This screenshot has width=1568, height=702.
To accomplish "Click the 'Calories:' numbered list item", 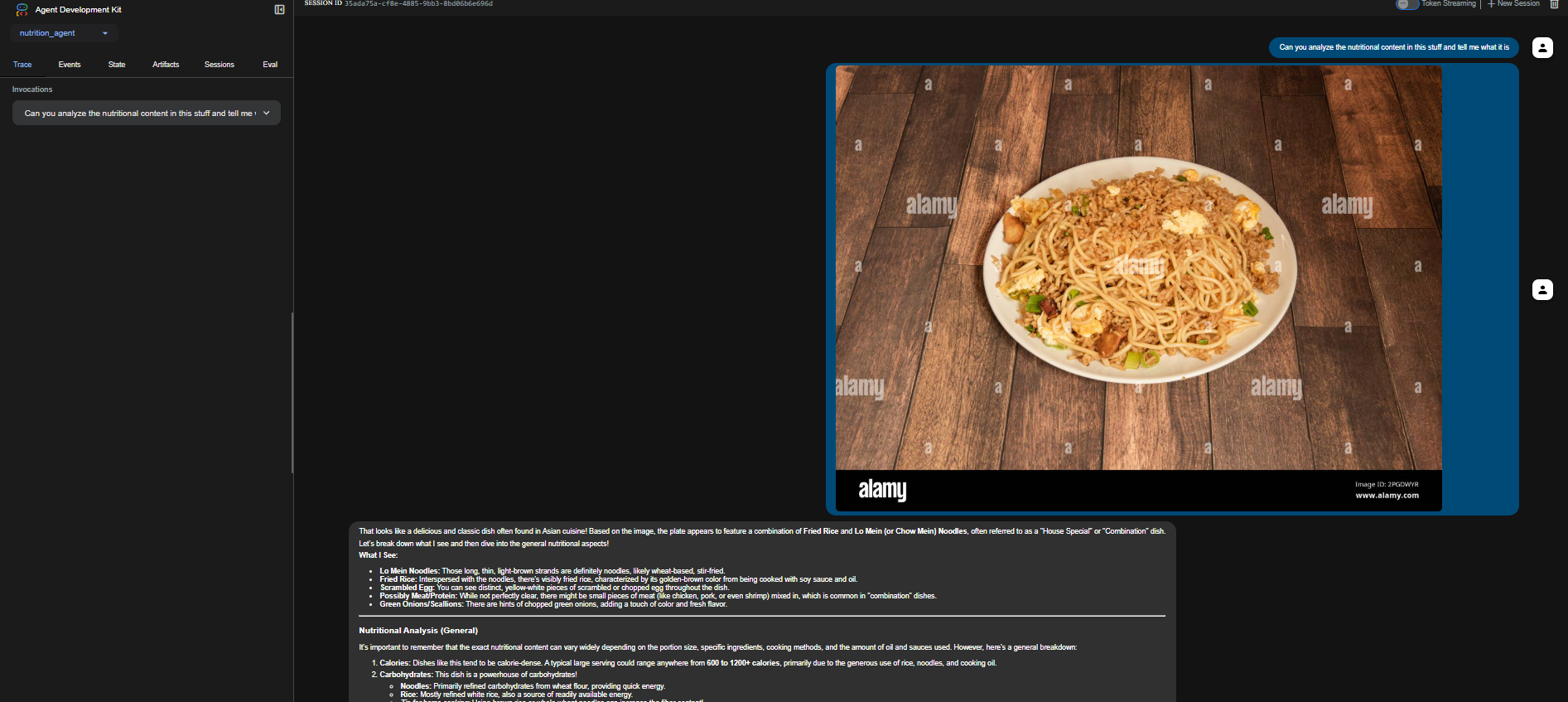I will tap(688, 663).
